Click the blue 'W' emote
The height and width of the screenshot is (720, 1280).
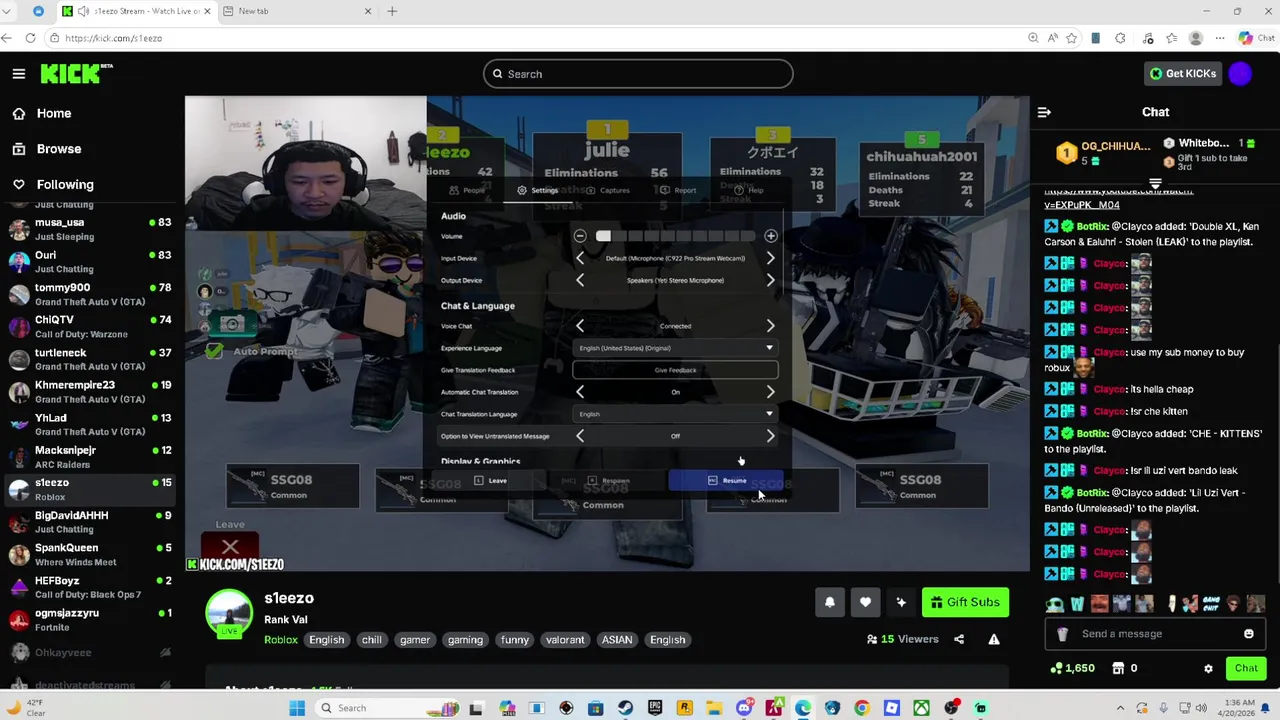(x=1077, y=604)
